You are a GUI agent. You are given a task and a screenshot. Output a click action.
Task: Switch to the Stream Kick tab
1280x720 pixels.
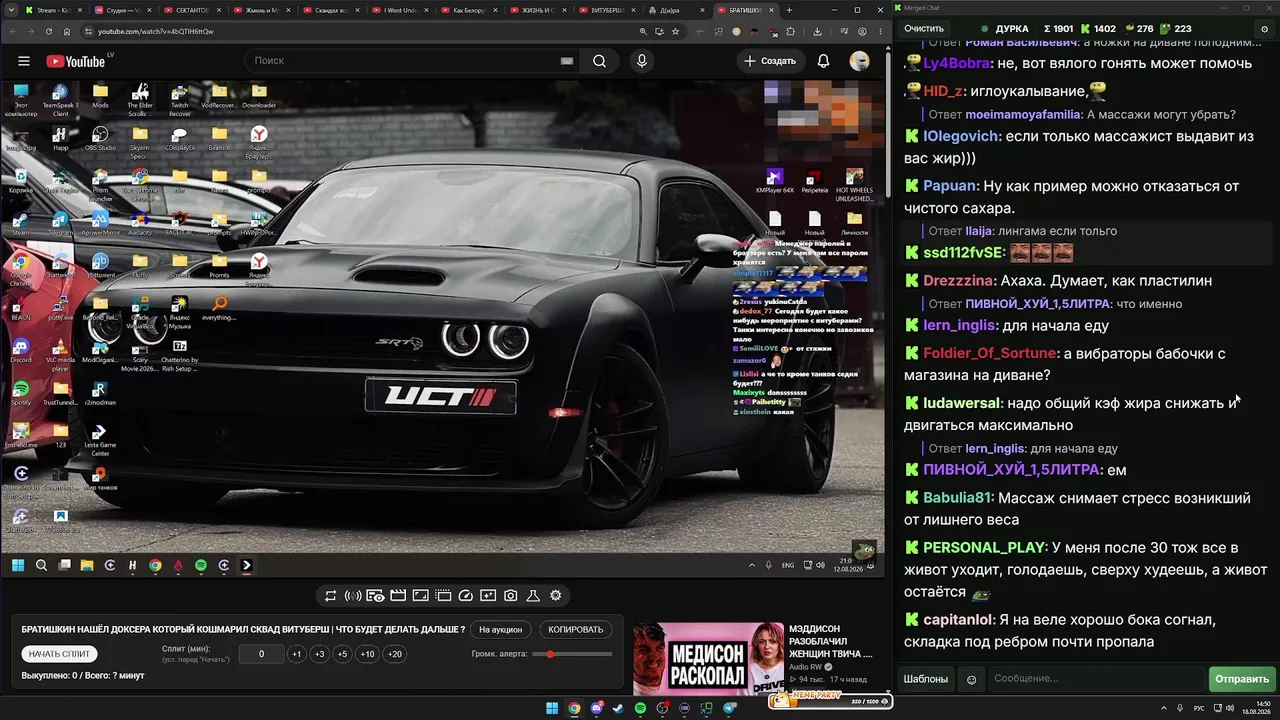pos(52,10)
